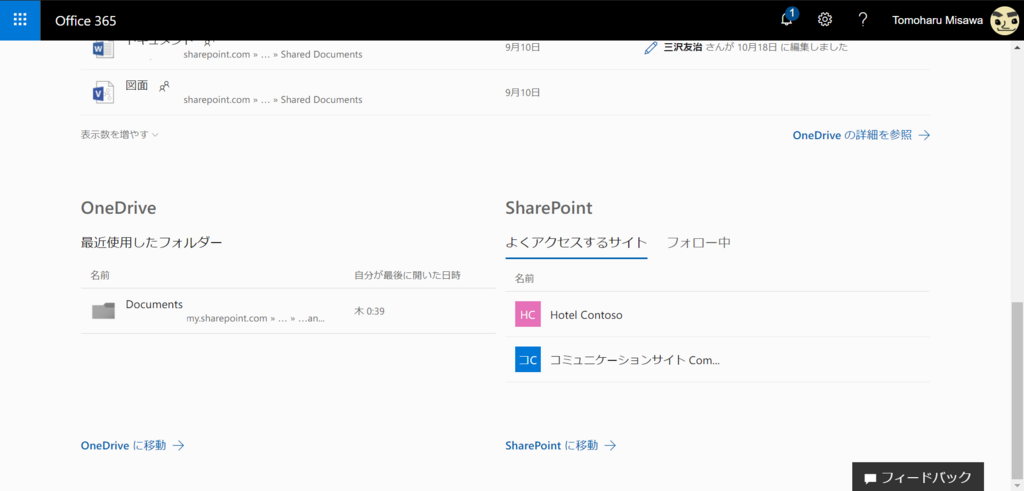Click the 9月10日 date in 図面 row

pos(522,93)
